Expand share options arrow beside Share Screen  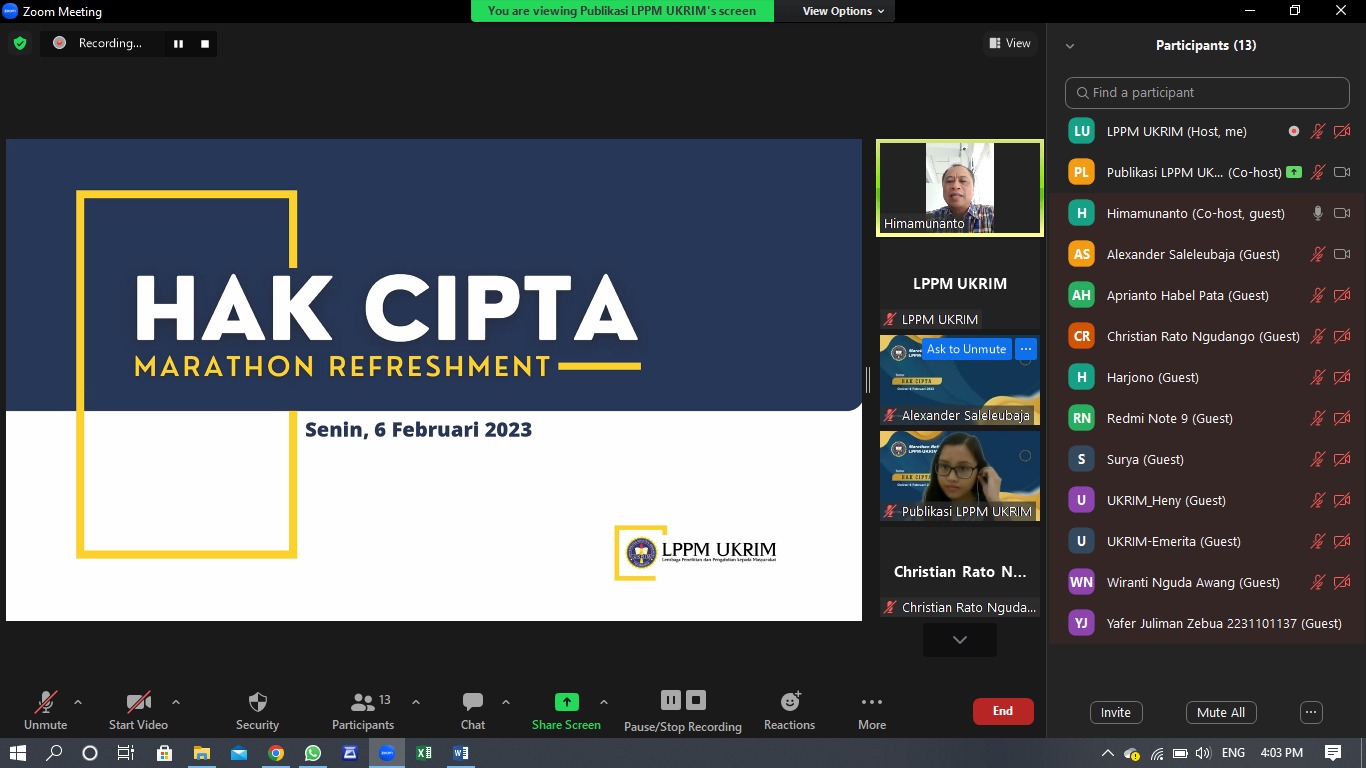tap(603, 702)
